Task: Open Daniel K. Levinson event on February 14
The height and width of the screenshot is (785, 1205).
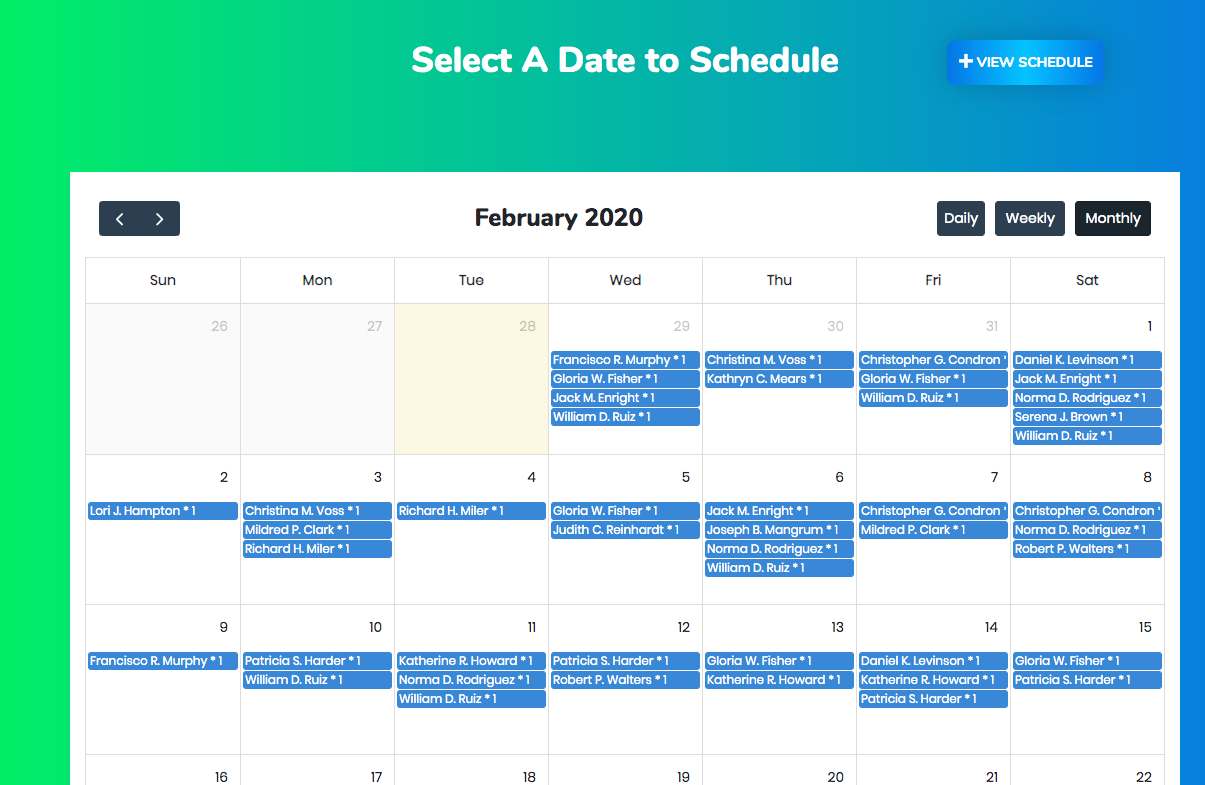Action: [x=932, y=661]
